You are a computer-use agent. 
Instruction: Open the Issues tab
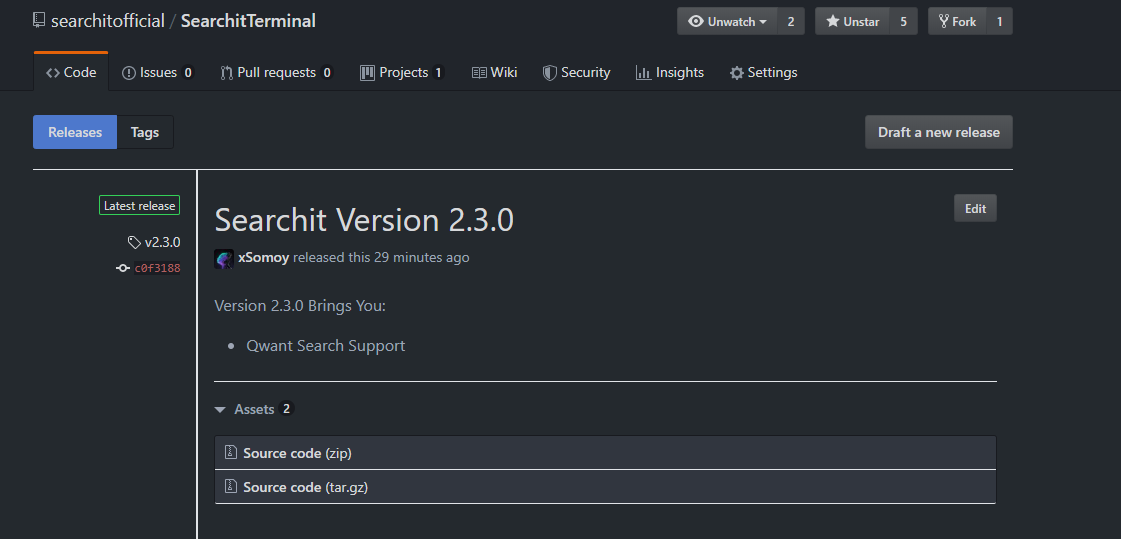[157, 72]
